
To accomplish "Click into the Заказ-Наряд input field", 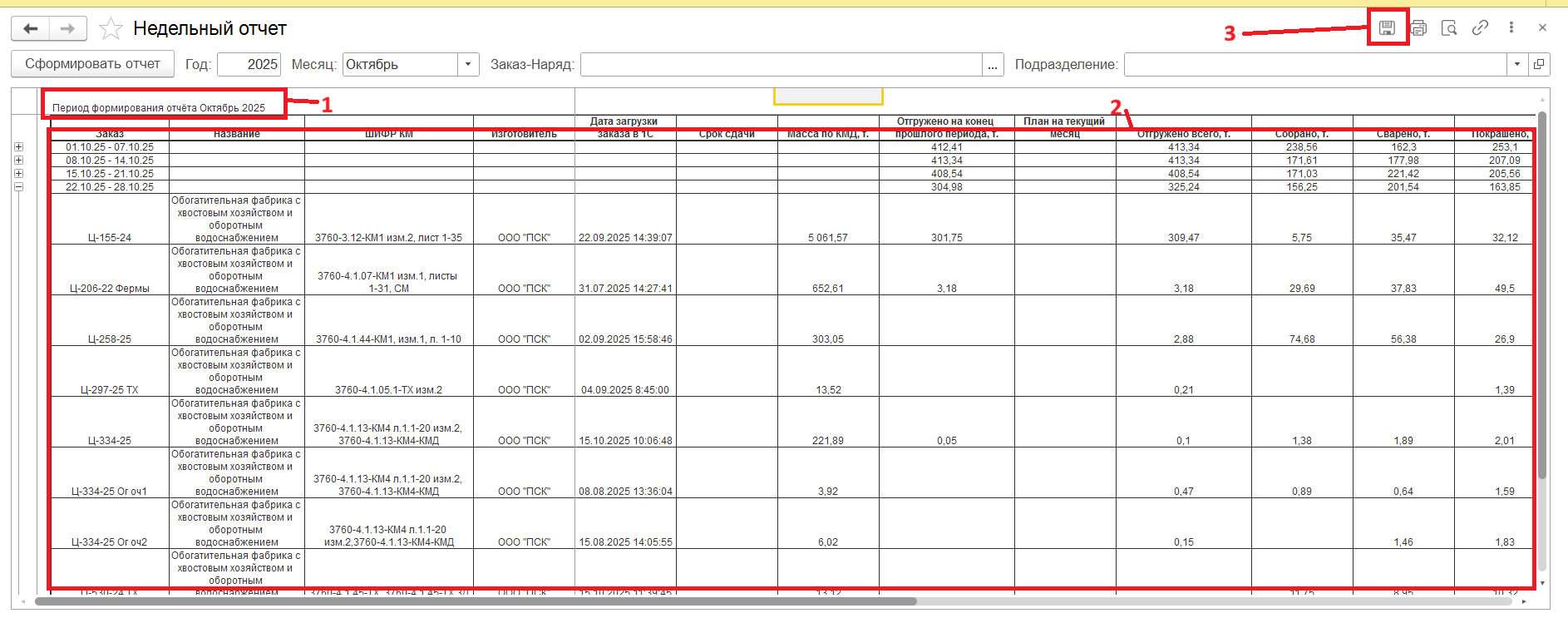I will pyautogui.click(x=782, y=64).
